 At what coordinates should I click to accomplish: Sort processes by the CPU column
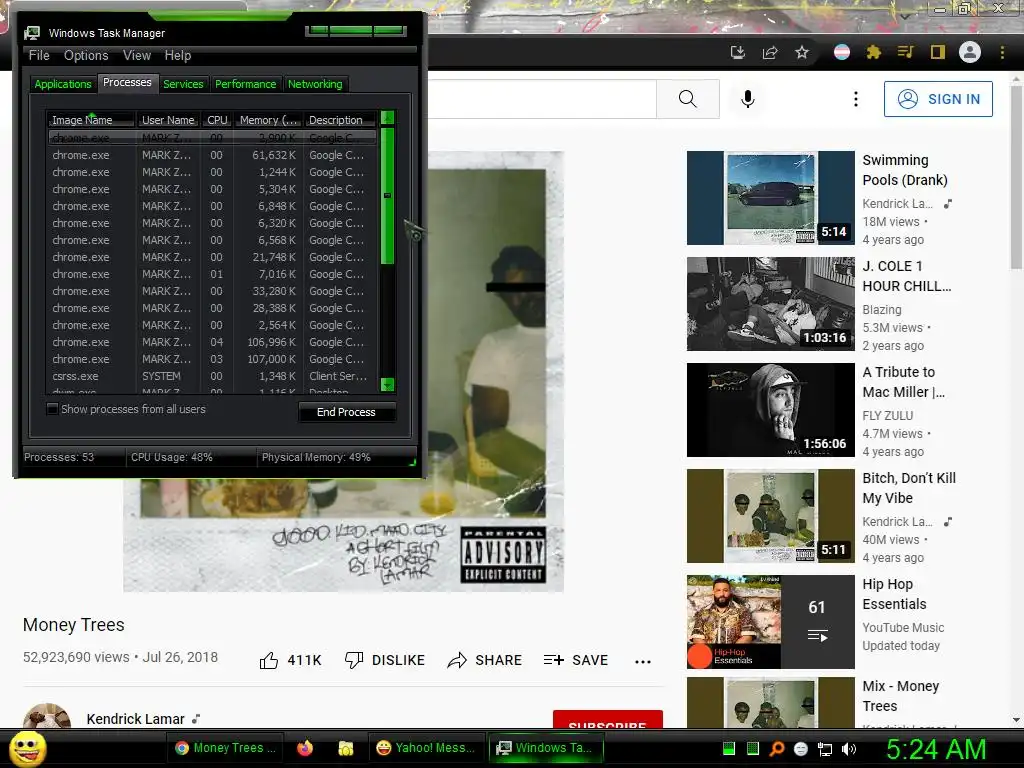(x=217, y=120)
